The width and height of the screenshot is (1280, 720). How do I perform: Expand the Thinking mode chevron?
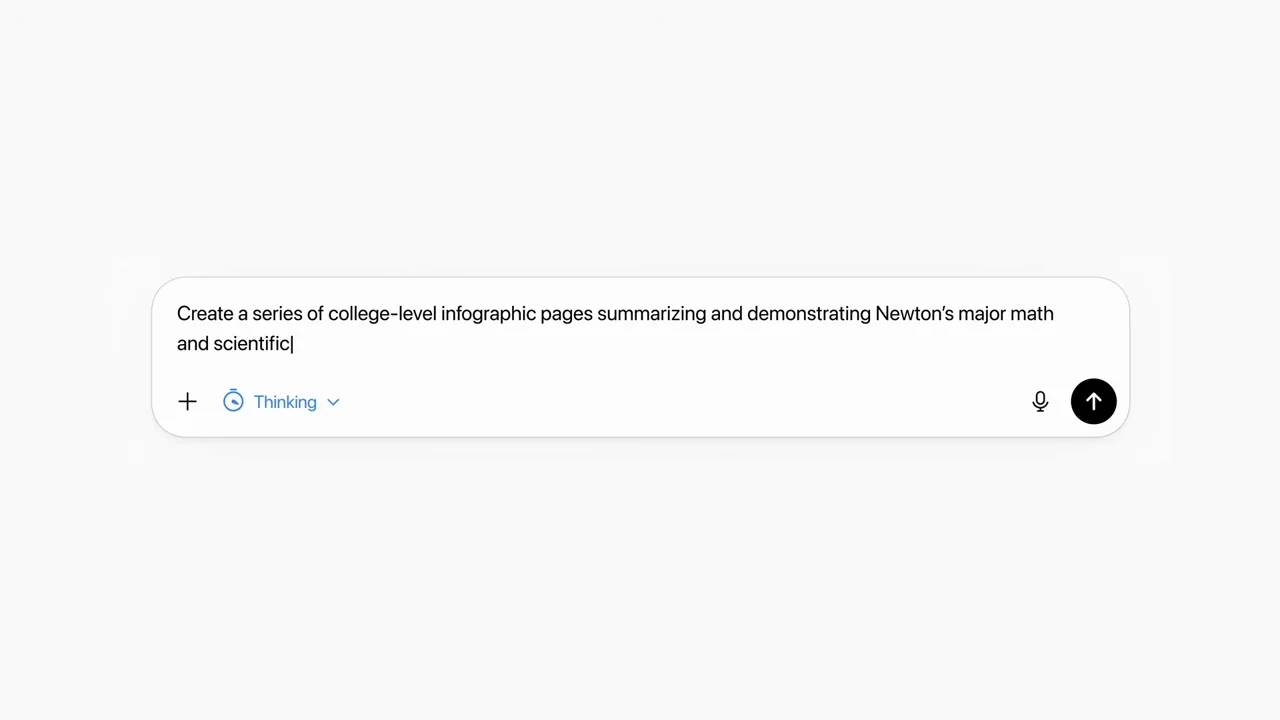click(333, 402)
